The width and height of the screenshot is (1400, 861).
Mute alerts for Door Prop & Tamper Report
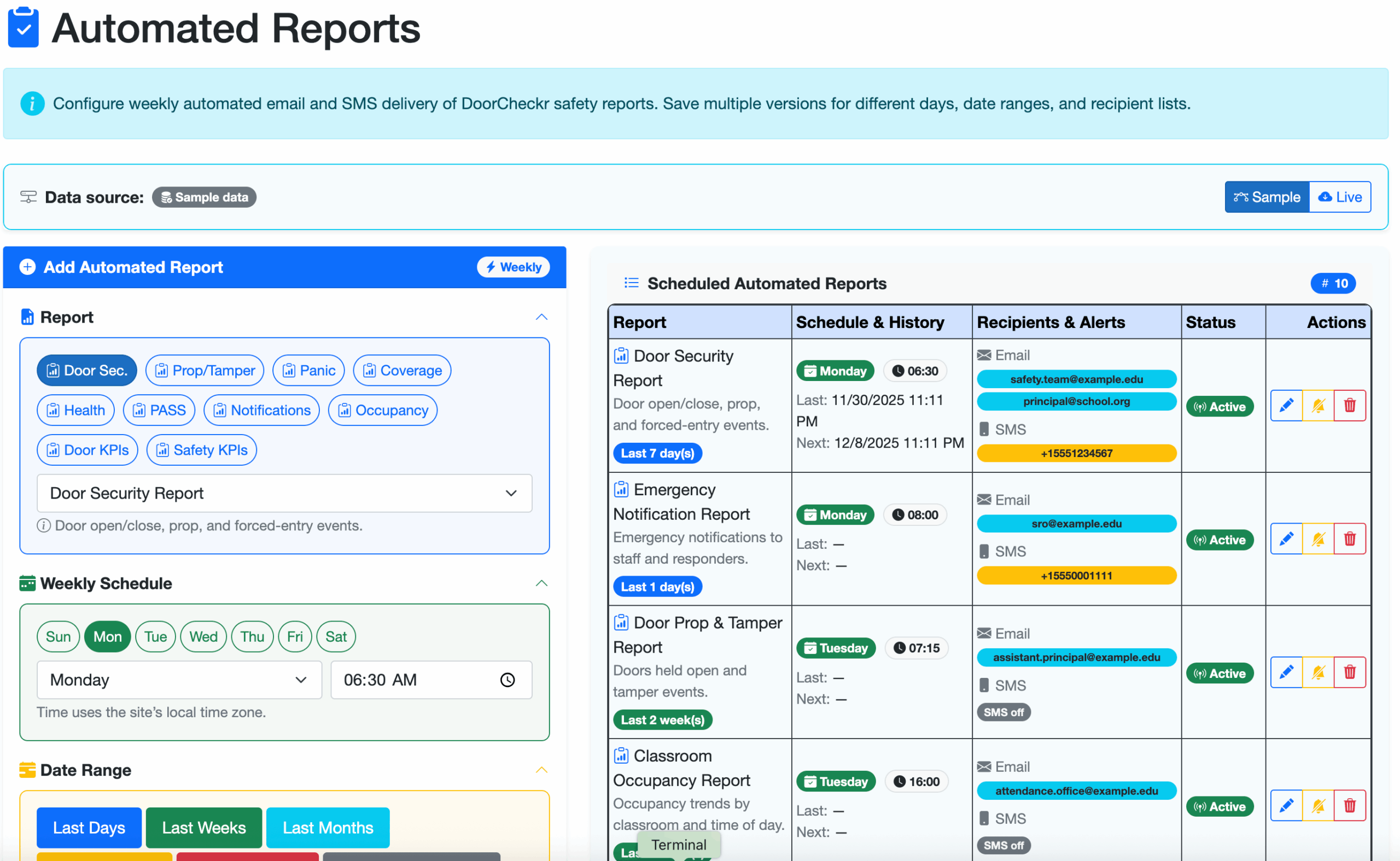(1318, 672)
